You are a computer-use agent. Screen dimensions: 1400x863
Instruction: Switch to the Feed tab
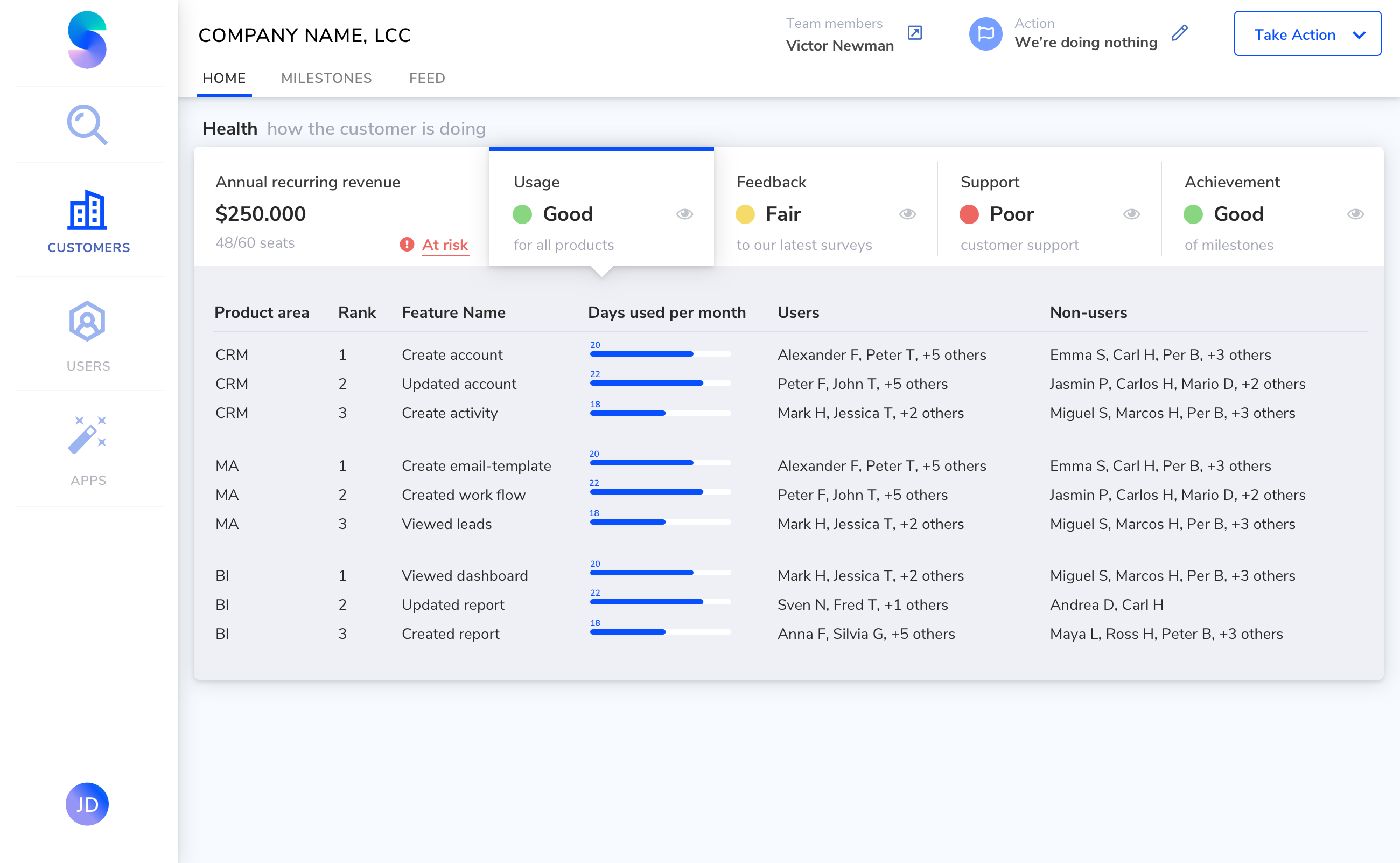coord(427,78)
